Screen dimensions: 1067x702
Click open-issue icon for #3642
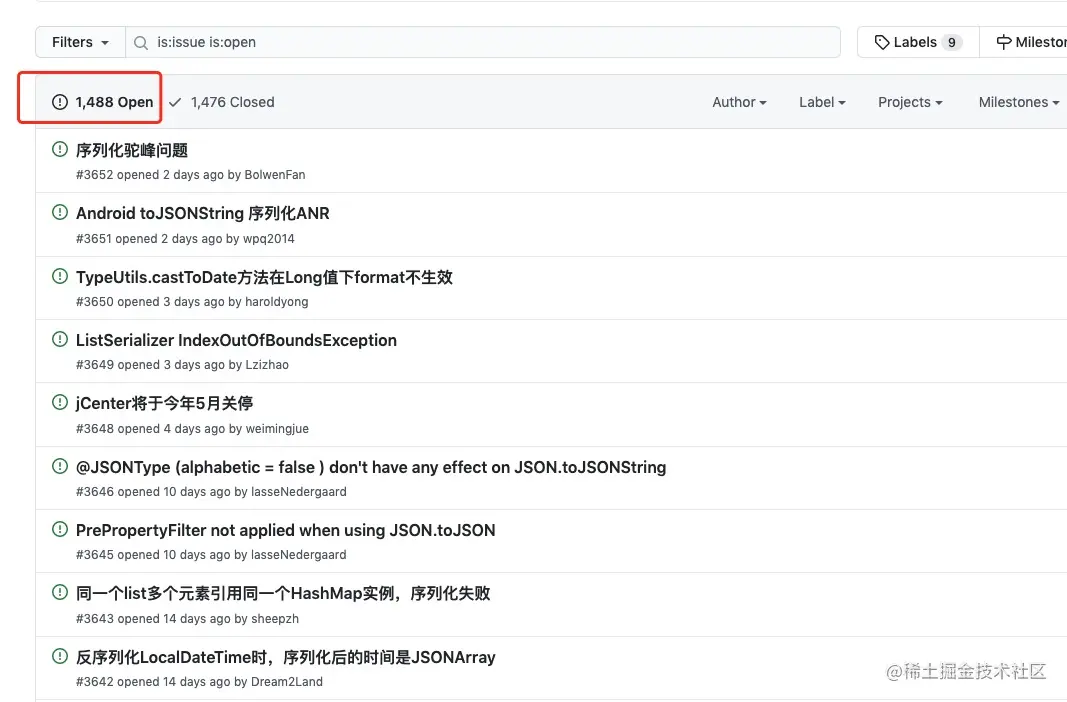tap(60, 656)
